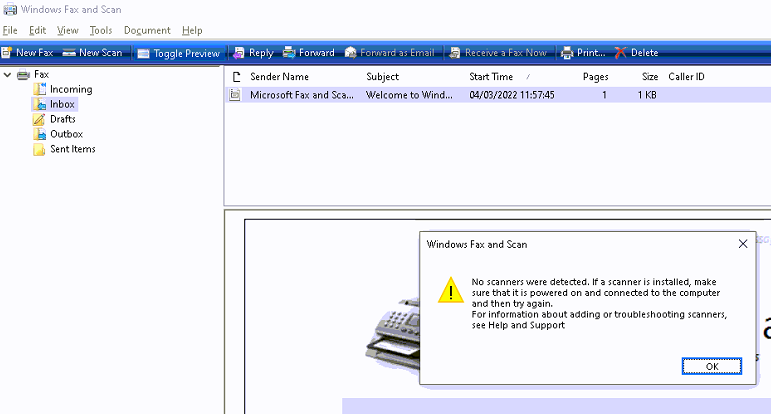
Task: Sort by Subject column header
Action: click(x=383, y=77)
